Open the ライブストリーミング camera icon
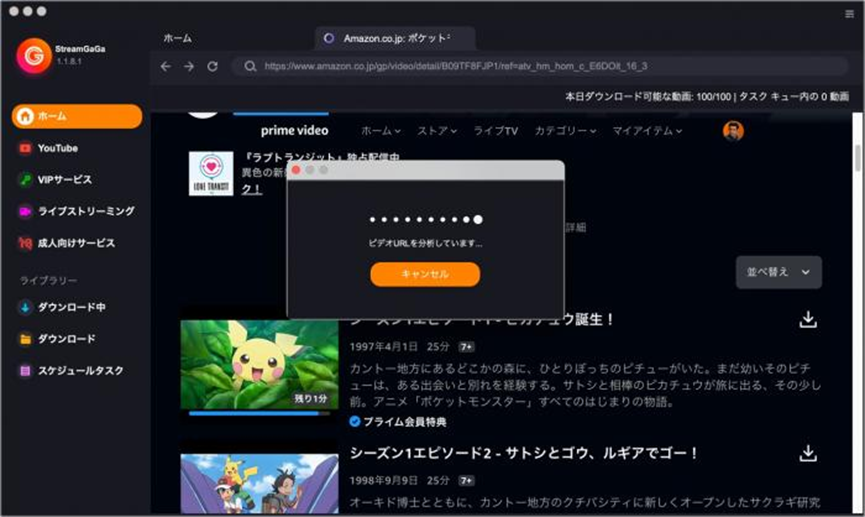865x517 pixels. point(25,211)
